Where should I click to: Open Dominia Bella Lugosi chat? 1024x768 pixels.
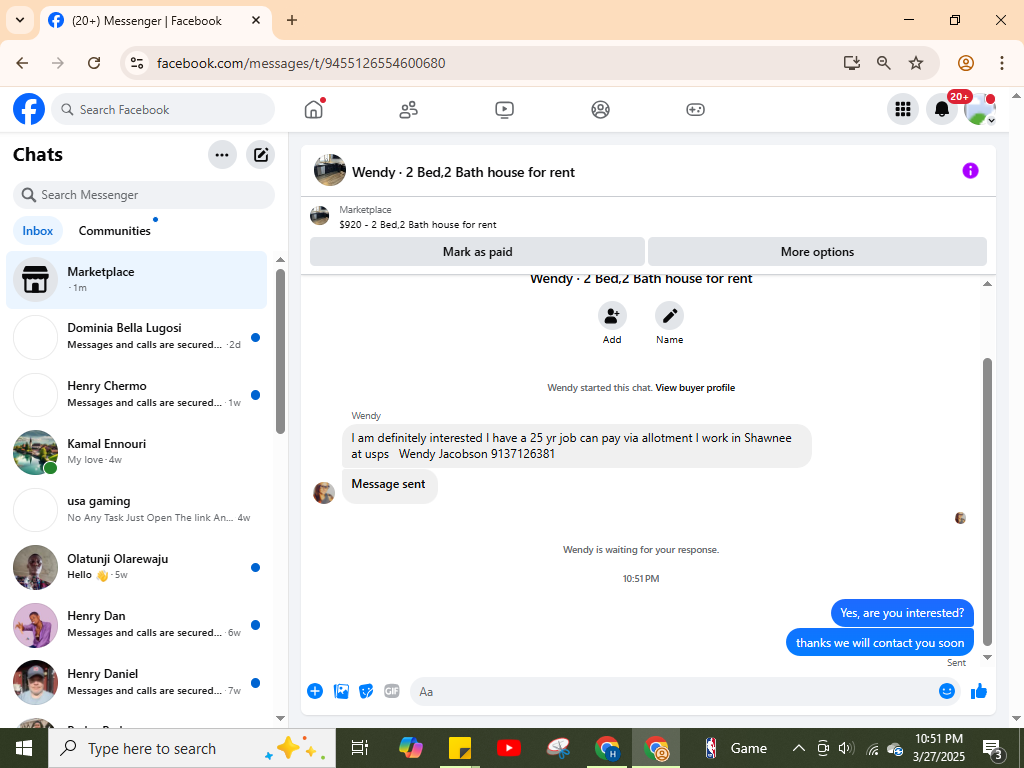[136, 337]
